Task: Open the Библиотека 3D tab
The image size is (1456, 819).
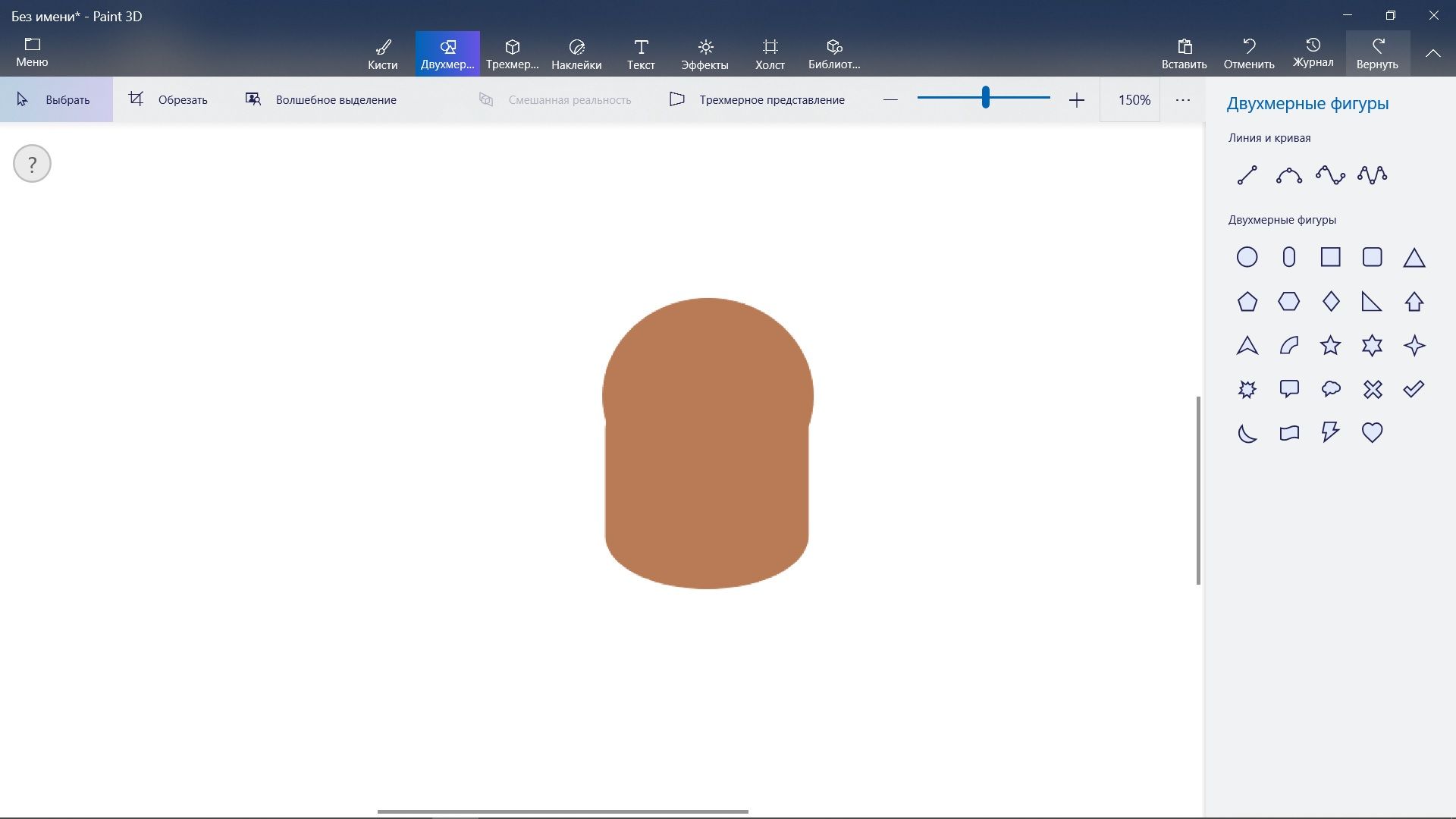Action: 834,54
